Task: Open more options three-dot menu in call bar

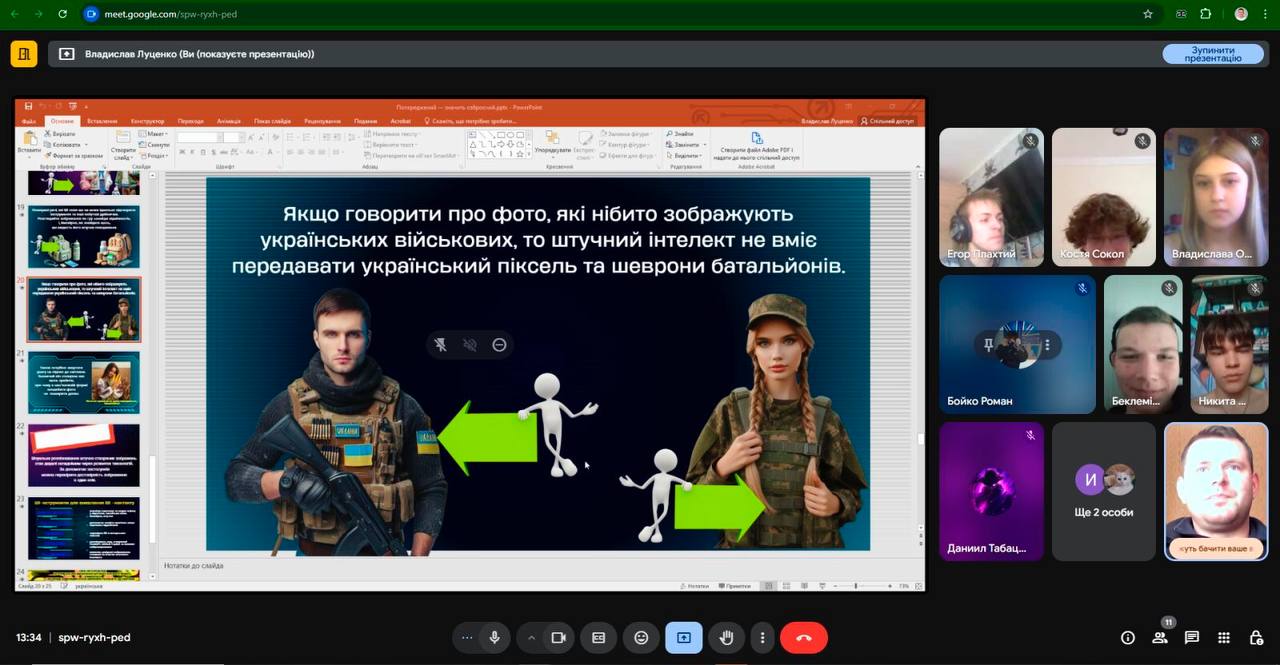Action: pyautogui.click(x=762, y=637)
